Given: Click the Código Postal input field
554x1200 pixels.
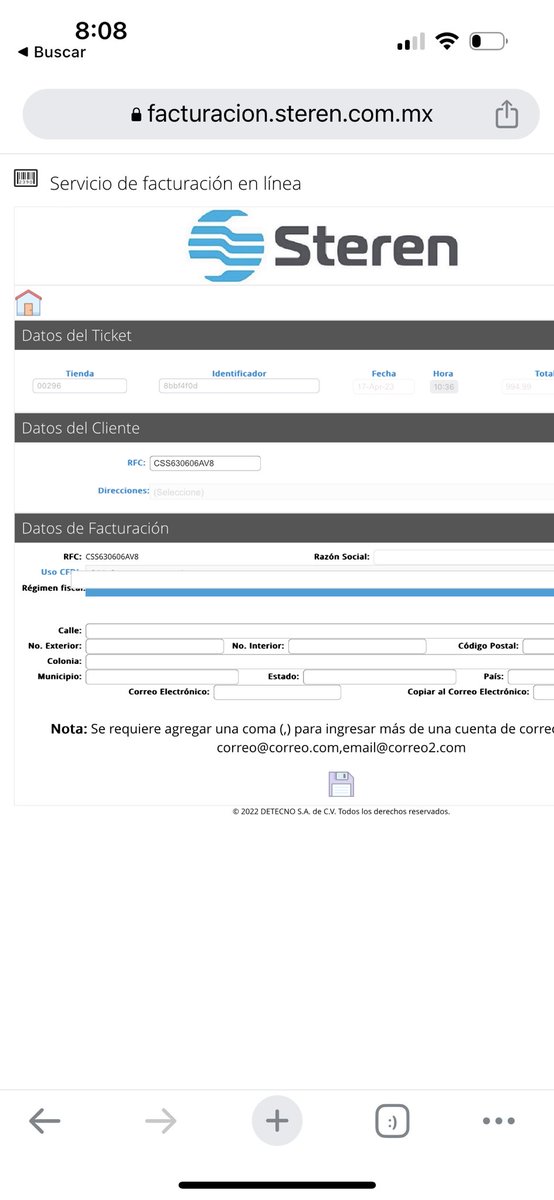Looking at the screenshot, I should [538, 647].
